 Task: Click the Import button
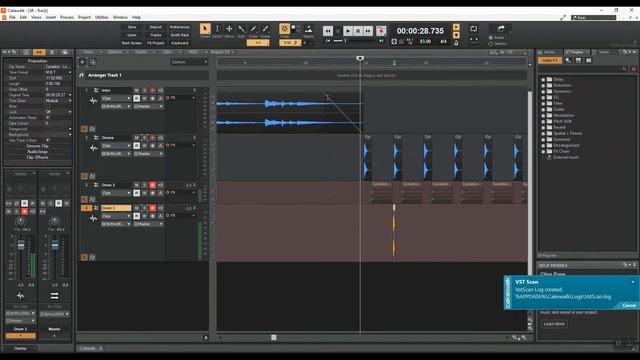156,27
